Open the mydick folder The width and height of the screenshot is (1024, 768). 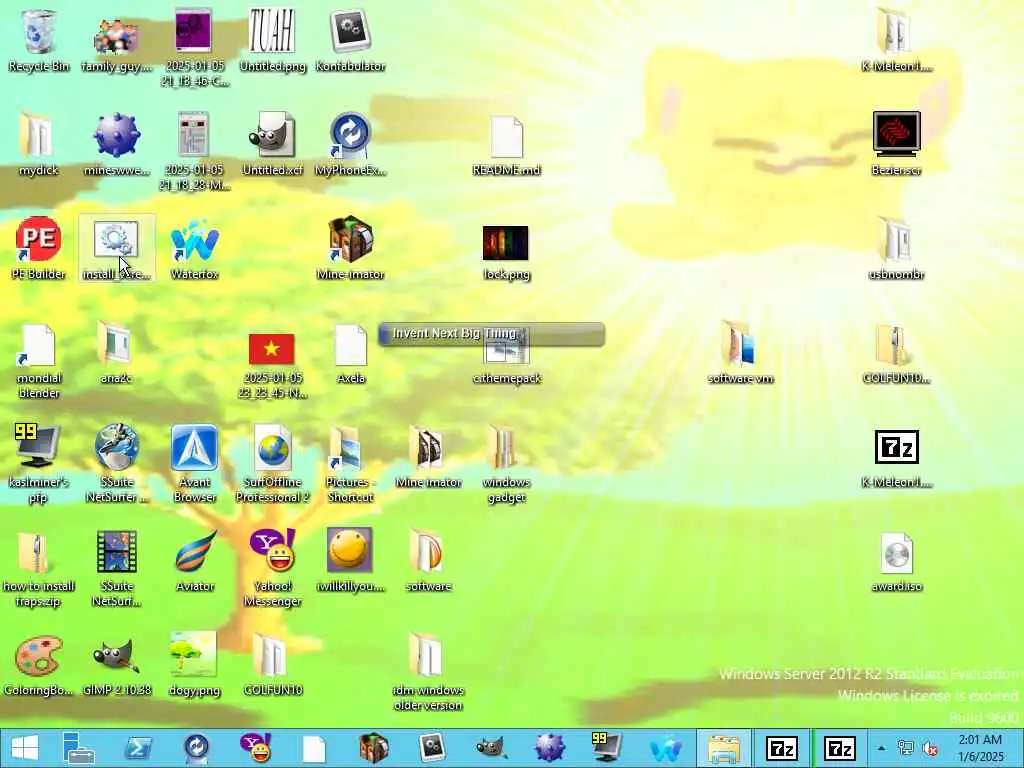click(39, 144)
